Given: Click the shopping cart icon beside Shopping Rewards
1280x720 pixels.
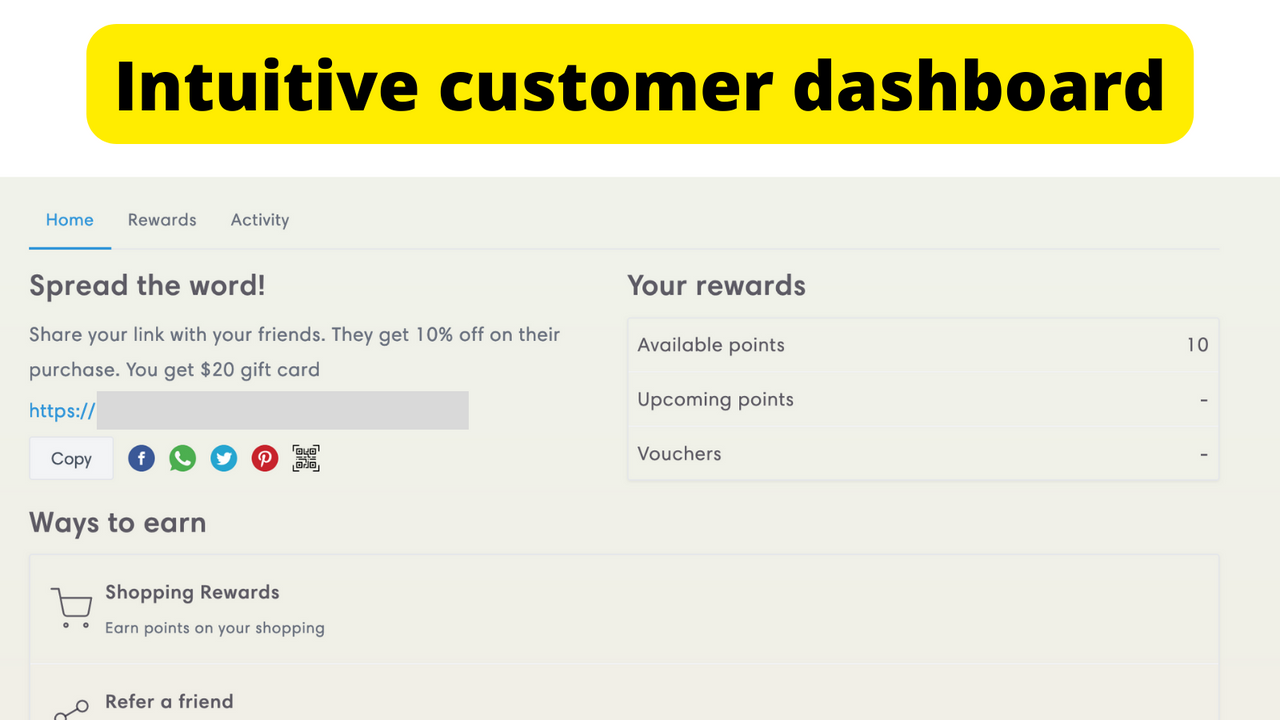Looking at the screenshot, I should (x=70, y=606).
